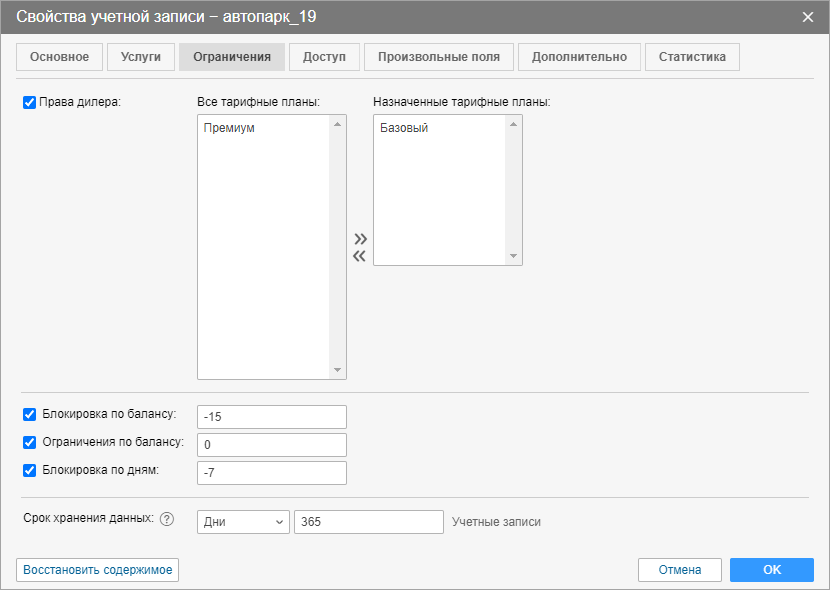This screenshot has width=830, height=590.
Task: Select the Премиум tariff plan in list
Action: 228,128
